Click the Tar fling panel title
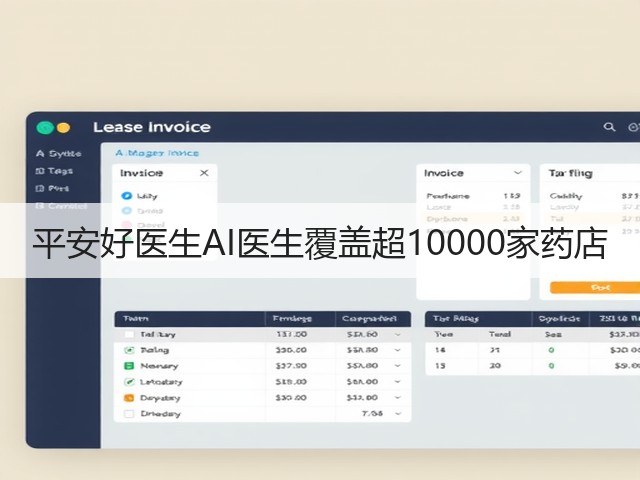The height and width of the screenshot is (480, 640). (x=570, y=173)
